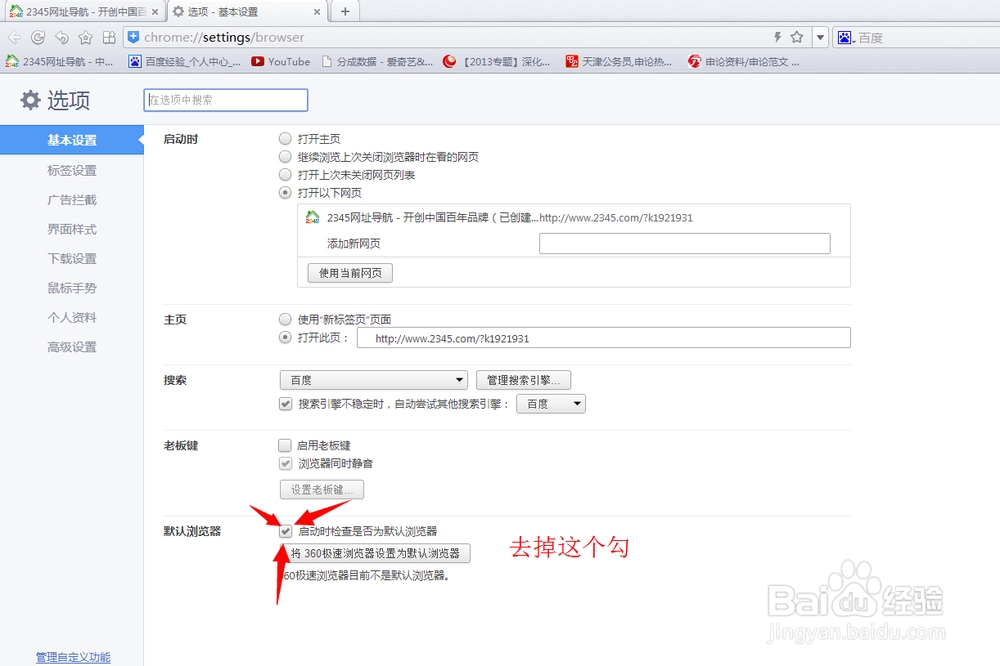Toggle the 浏览器同时静音 checkbox
This screenshot has width=1000, height=666.
286,464
